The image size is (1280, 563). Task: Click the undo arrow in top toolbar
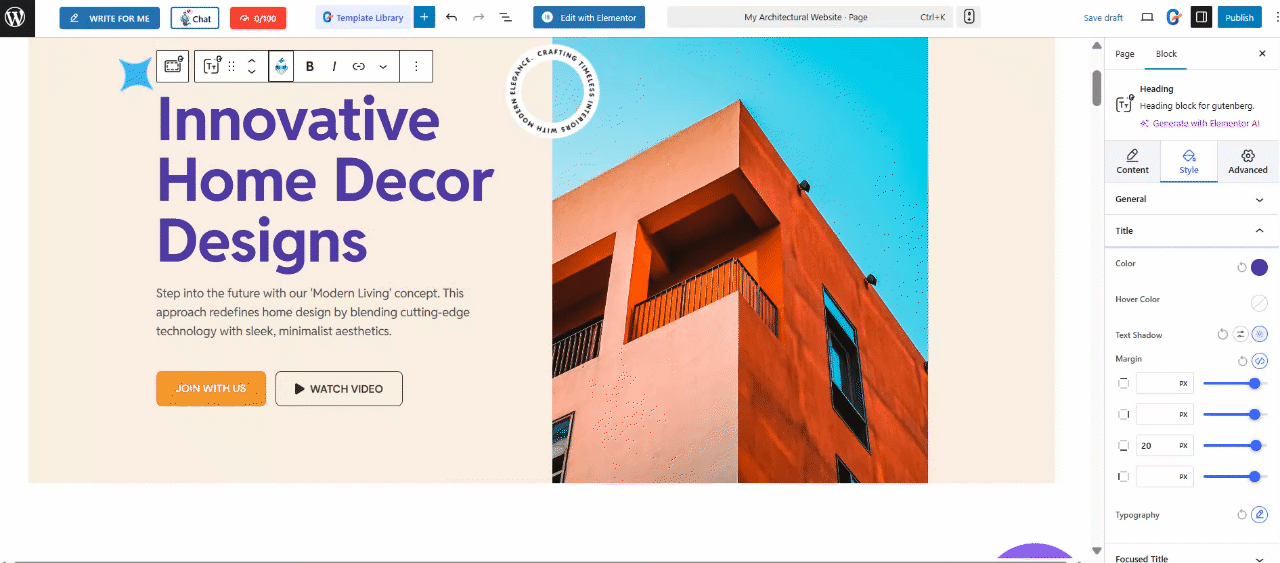point(452,18)
